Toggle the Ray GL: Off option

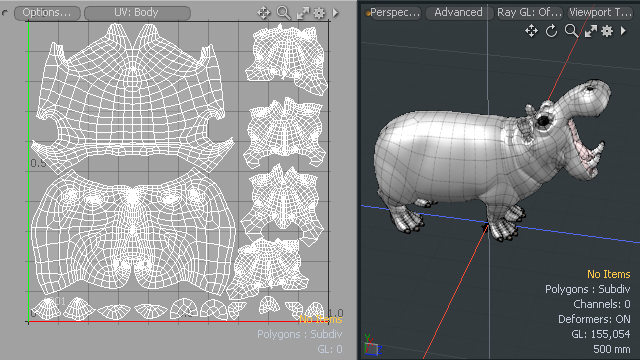coord(529,13)
